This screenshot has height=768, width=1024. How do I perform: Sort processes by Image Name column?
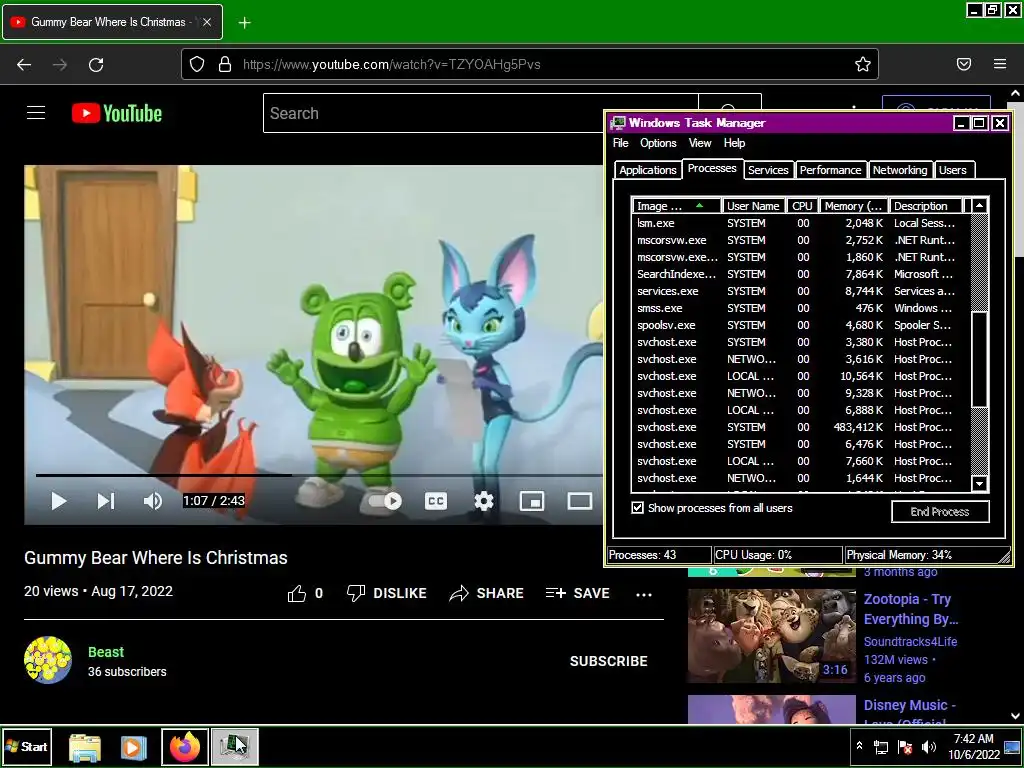[677, 206]
